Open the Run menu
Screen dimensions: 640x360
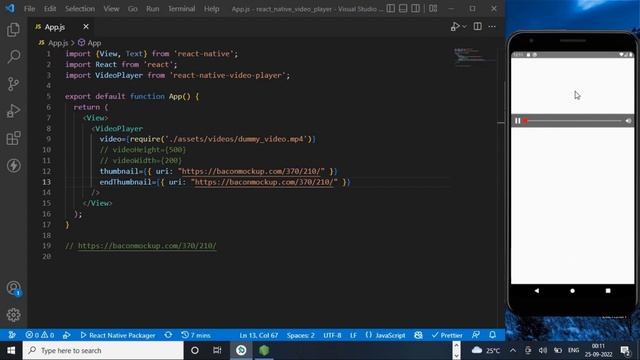click(x=153, y=9)
